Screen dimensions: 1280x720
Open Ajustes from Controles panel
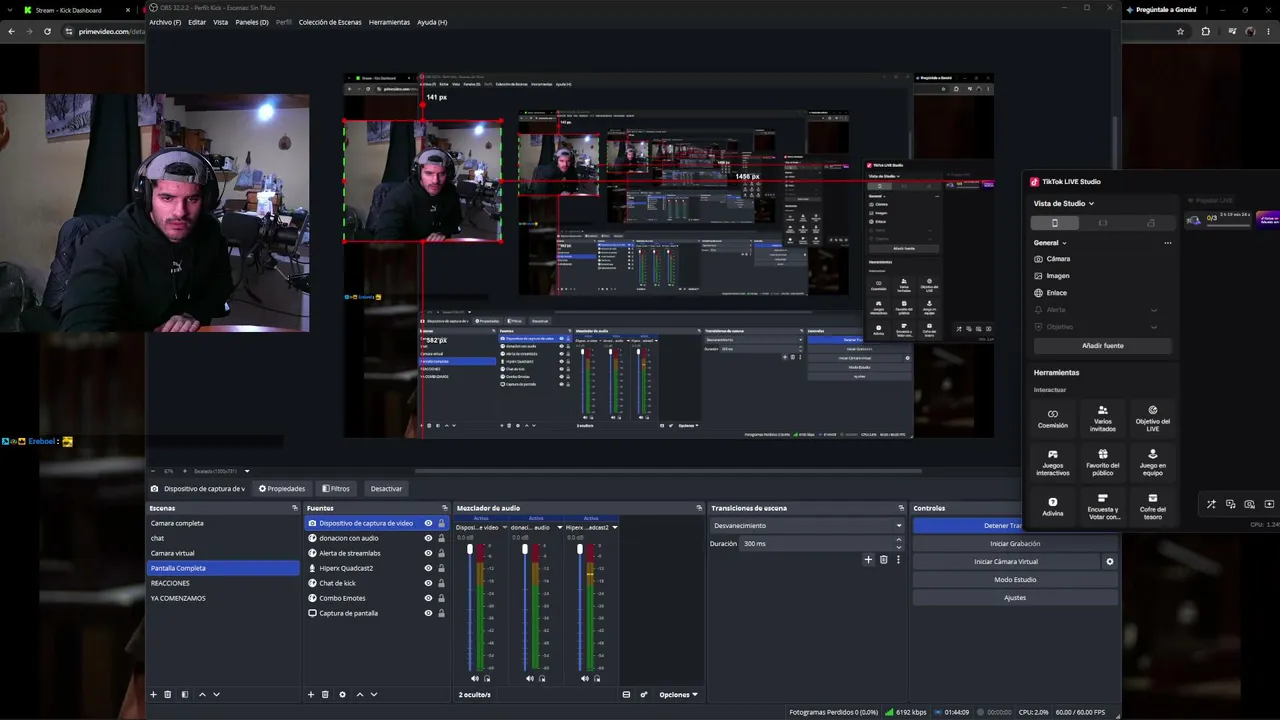tap(1015, 598)
